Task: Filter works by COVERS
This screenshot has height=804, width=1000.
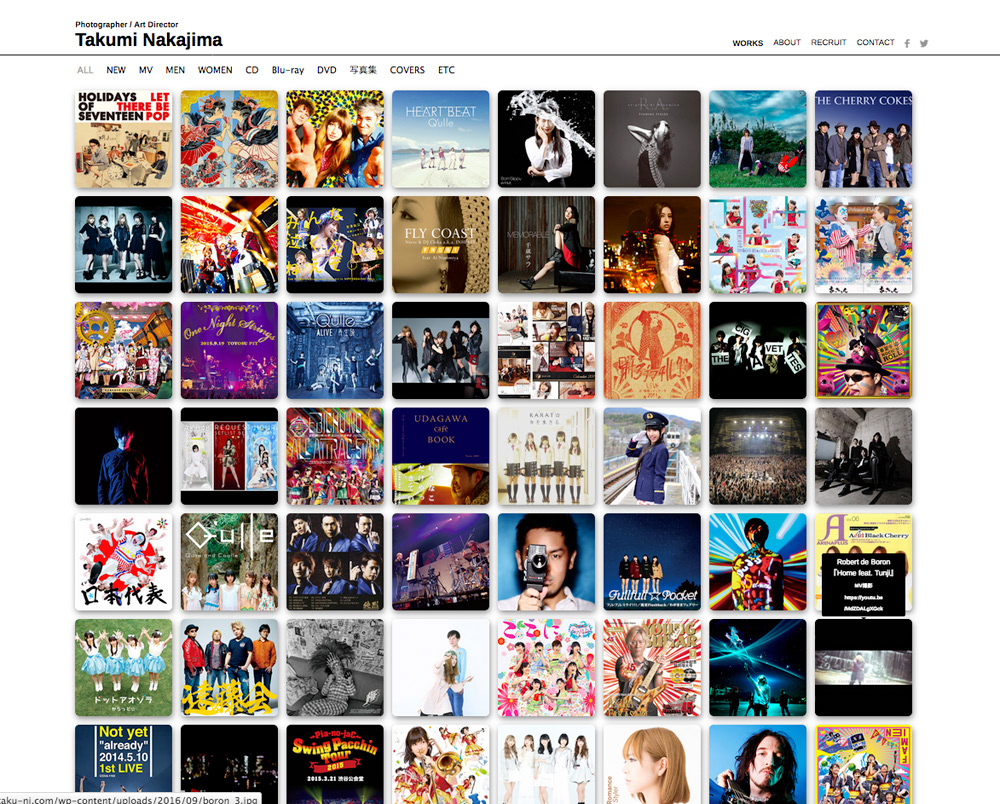Action: tap(407, 70)
